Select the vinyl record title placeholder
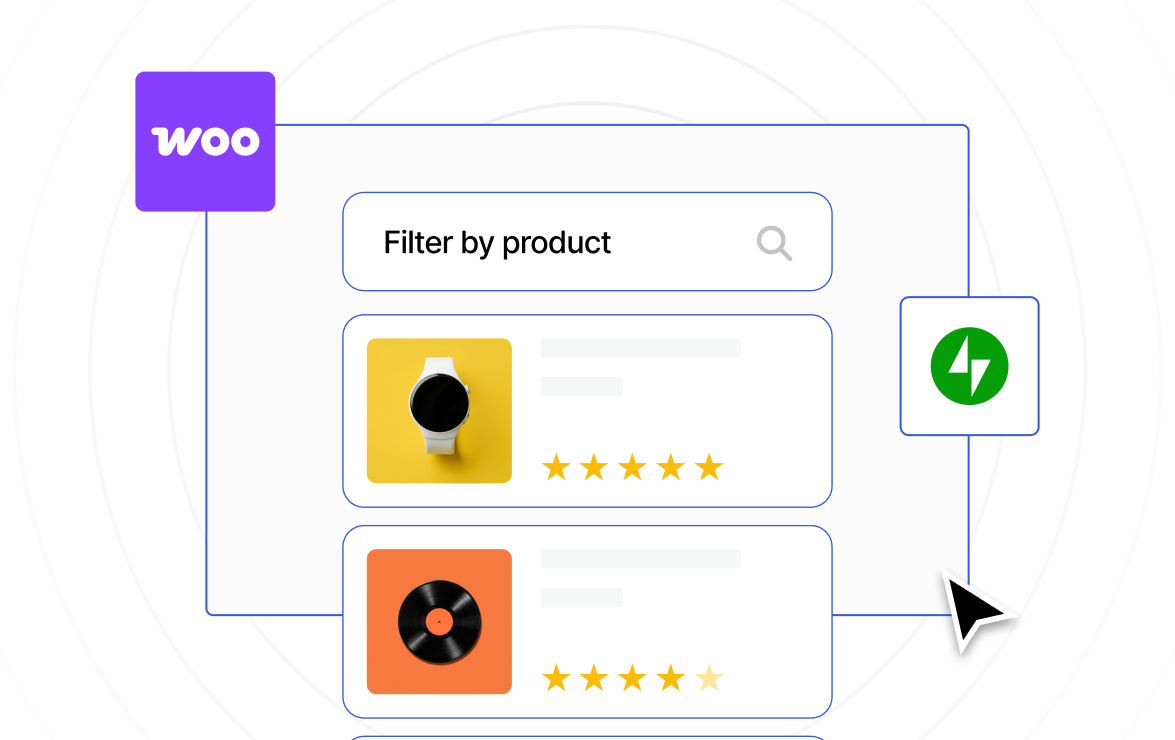 (x=641, y=559)
